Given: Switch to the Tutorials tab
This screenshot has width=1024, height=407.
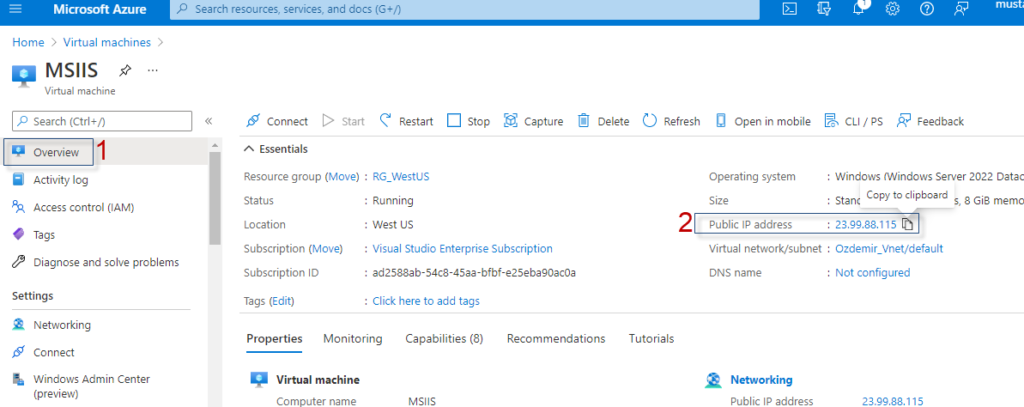Looking at the screenshot, I should pyautogui.click(x=651, y=338).
